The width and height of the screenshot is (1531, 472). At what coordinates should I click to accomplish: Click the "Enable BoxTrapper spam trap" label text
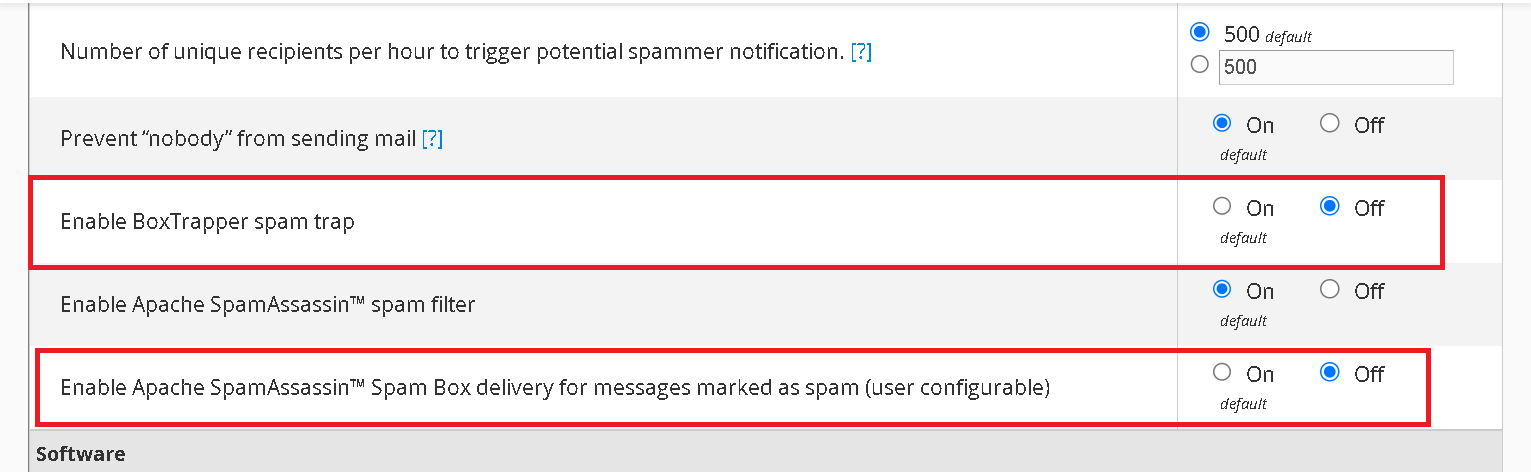[207, 221]
